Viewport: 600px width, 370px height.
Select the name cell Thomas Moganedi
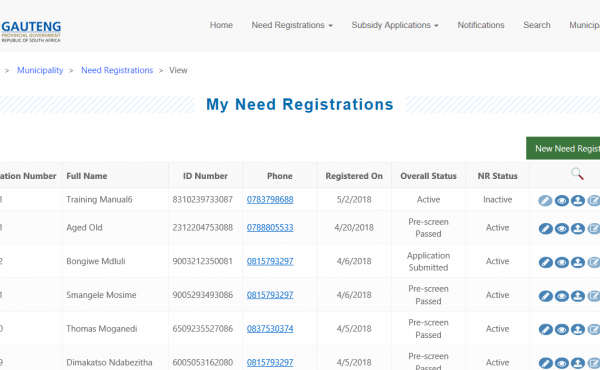pyautogui.click(x=101, y=329)
